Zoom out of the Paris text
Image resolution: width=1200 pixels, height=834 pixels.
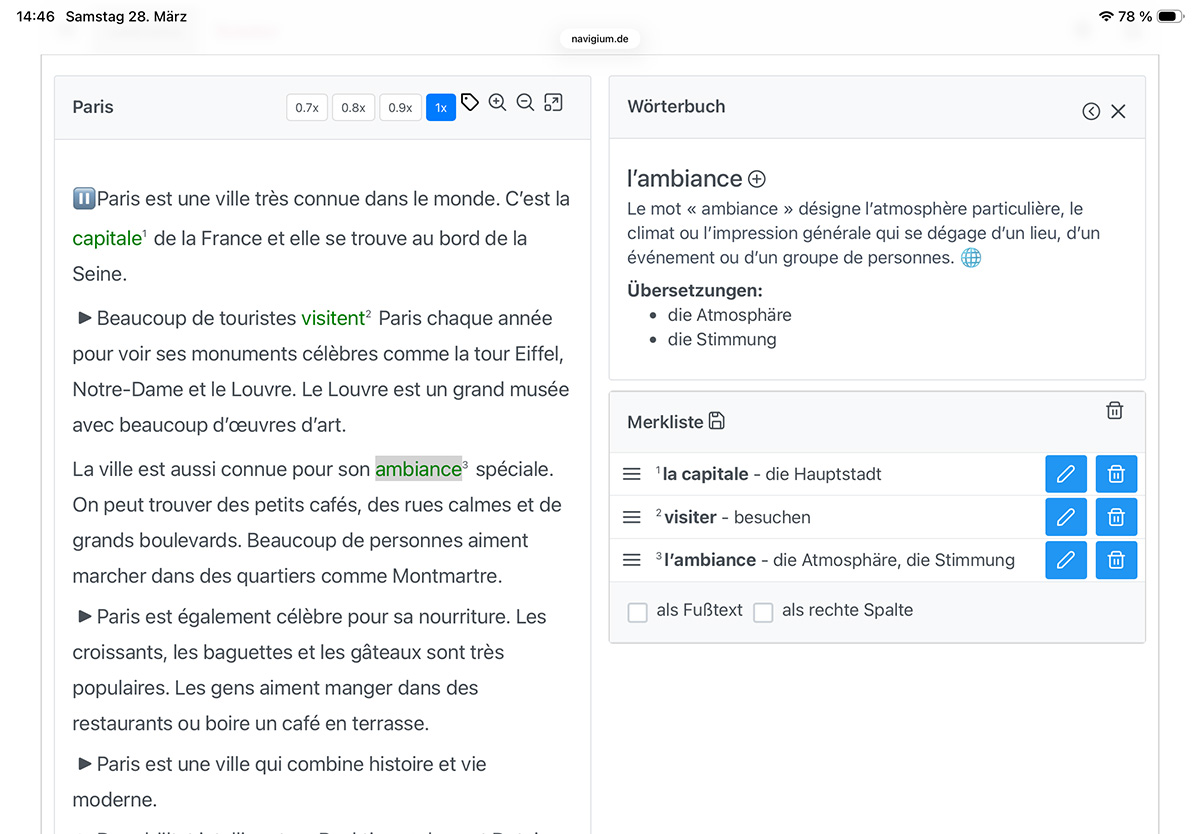pyautogui.click(x=525, y=103)
